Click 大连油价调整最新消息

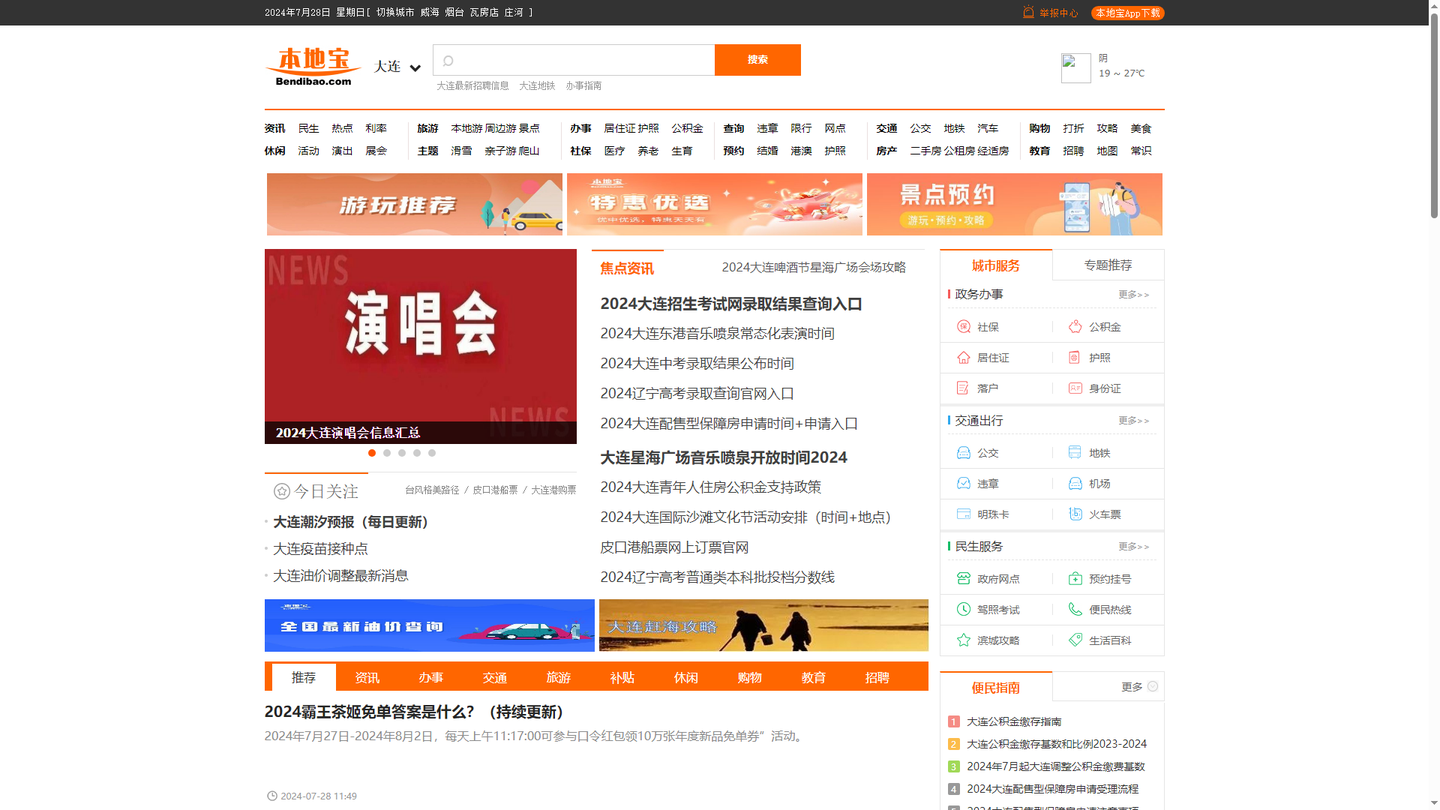pyautogui.click(x=341, y=575)
